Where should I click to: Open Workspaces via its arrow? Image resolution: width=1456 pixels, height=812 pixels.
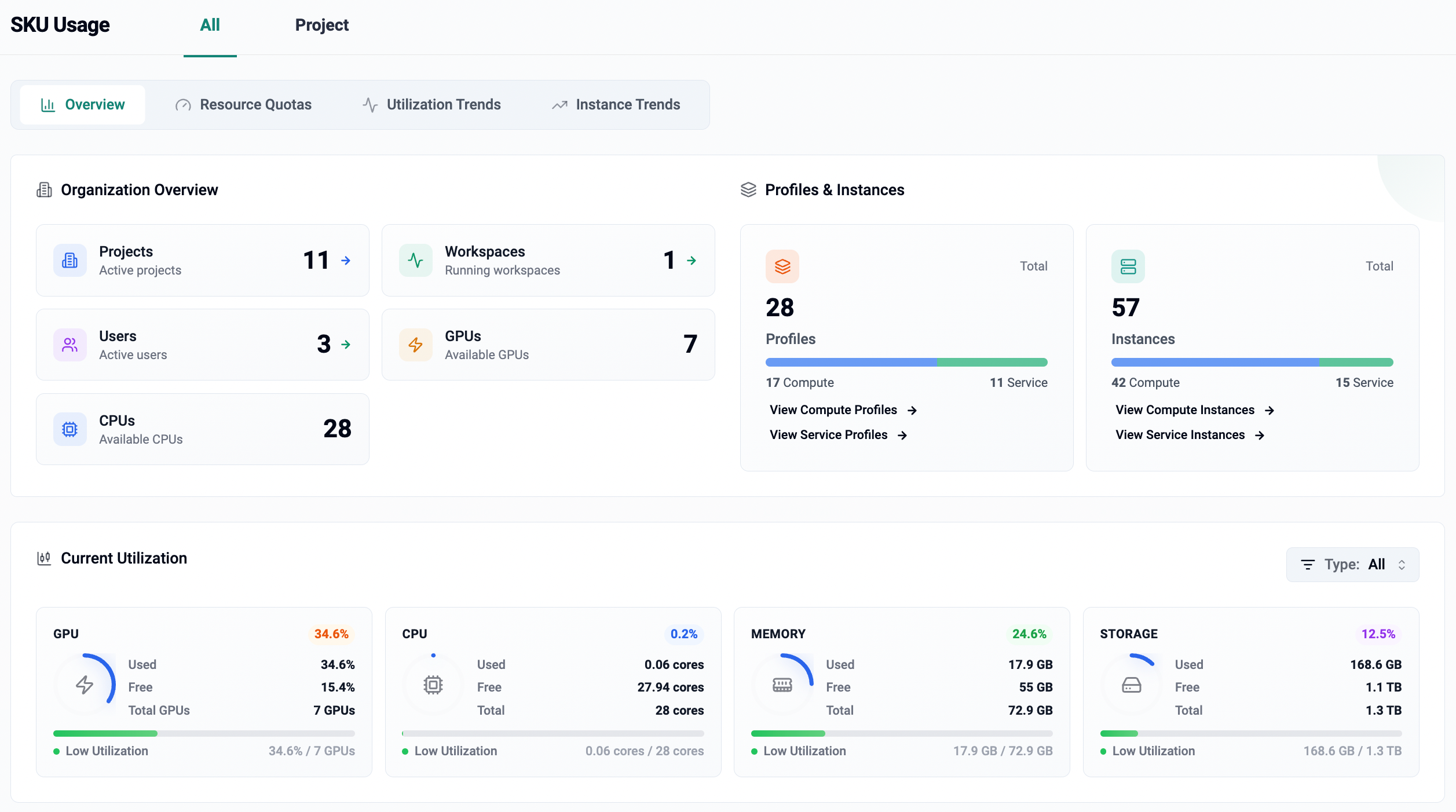(692, 261)
